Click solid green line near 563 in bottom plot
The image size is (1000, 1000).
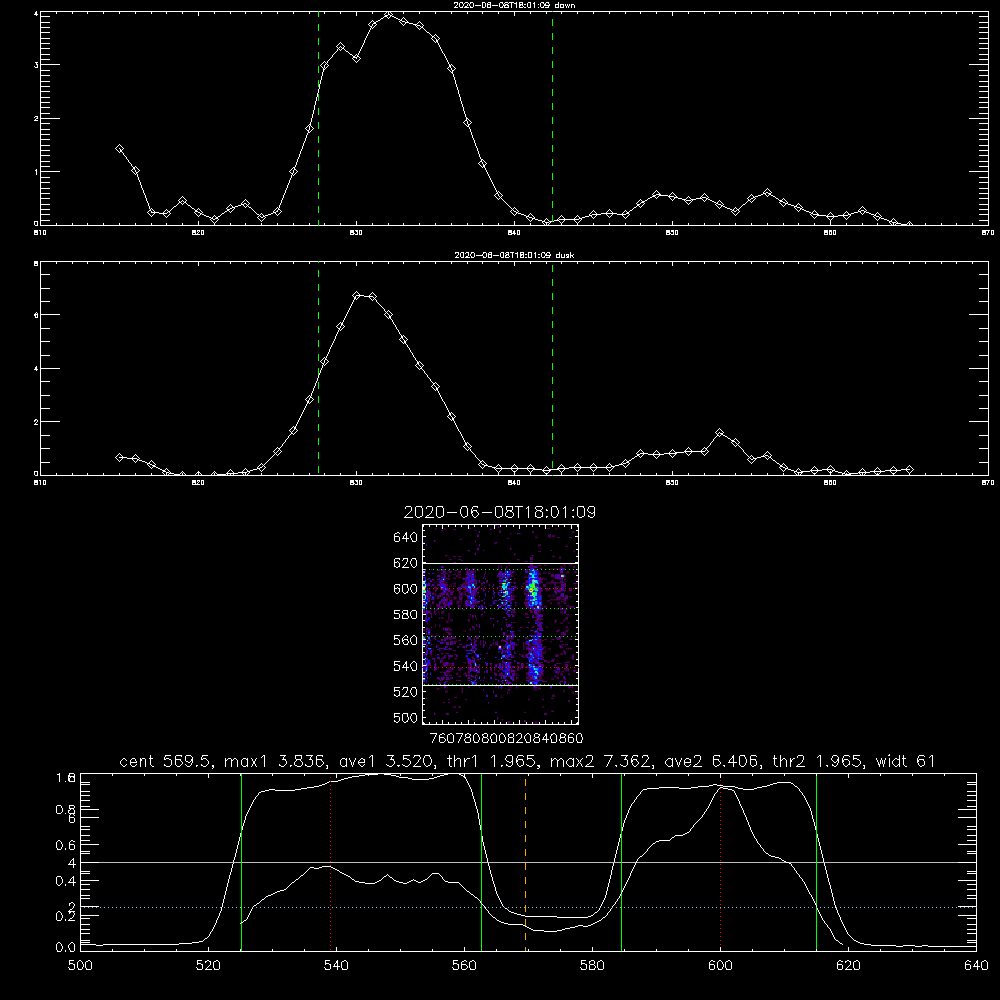[x=482, y=861]
